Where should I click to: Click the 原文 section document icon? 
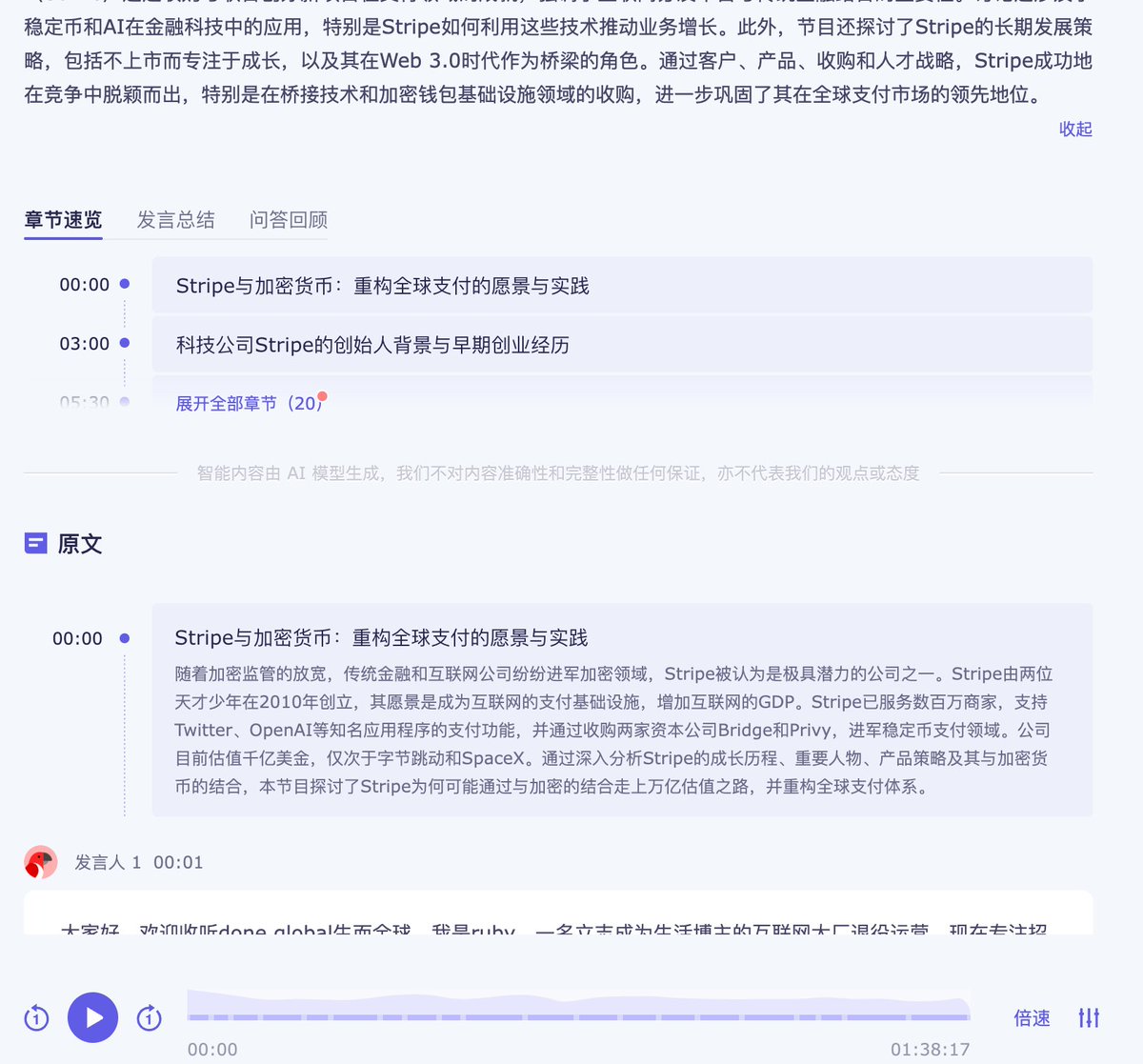(35, 544)
